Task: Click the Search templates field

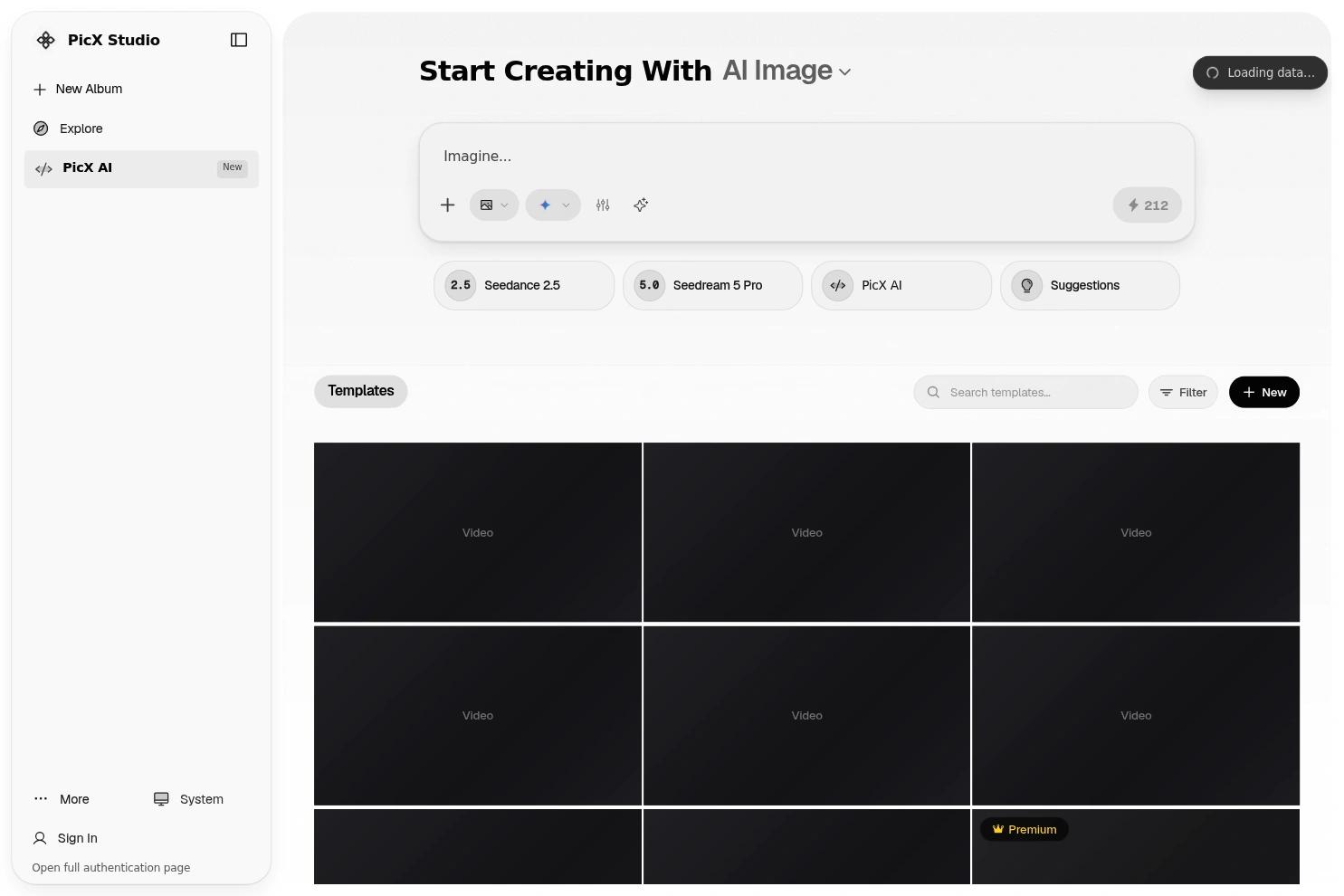Action: pyautogui.click(x=1025, y=392)
